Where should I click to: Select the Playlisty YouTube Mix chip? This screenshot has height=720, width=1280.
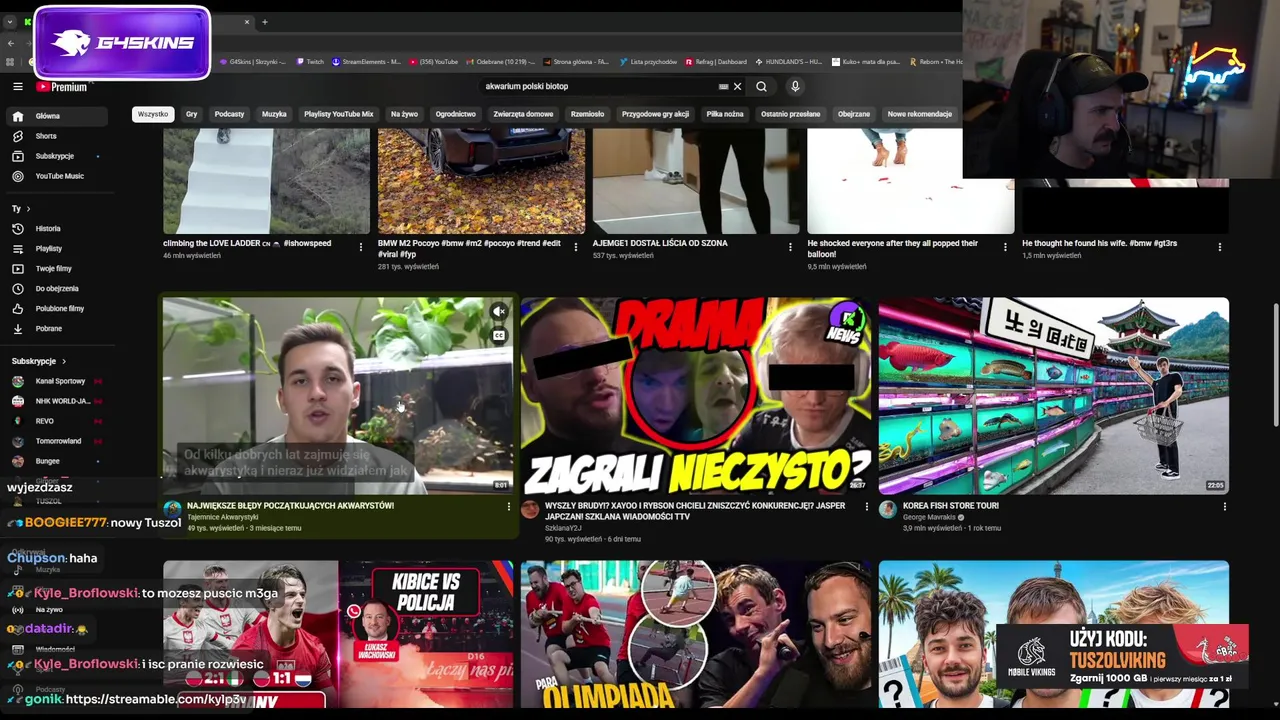click(338, 114)
